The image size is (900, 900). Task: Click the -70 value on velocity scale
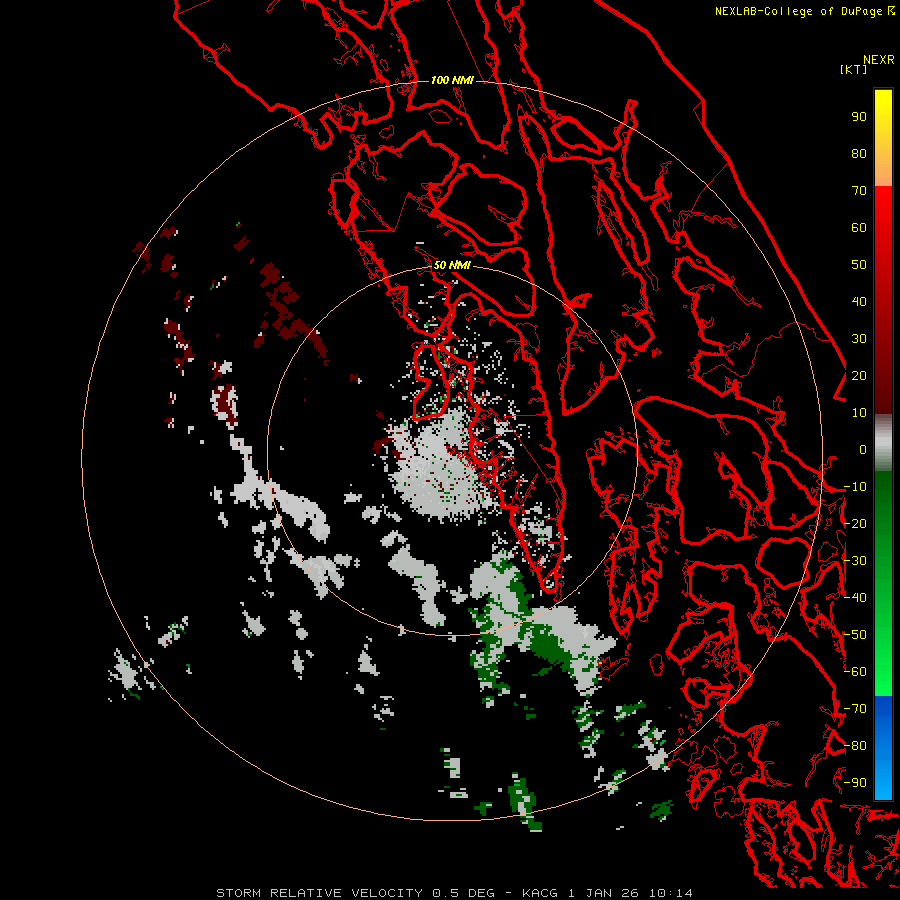855,709
